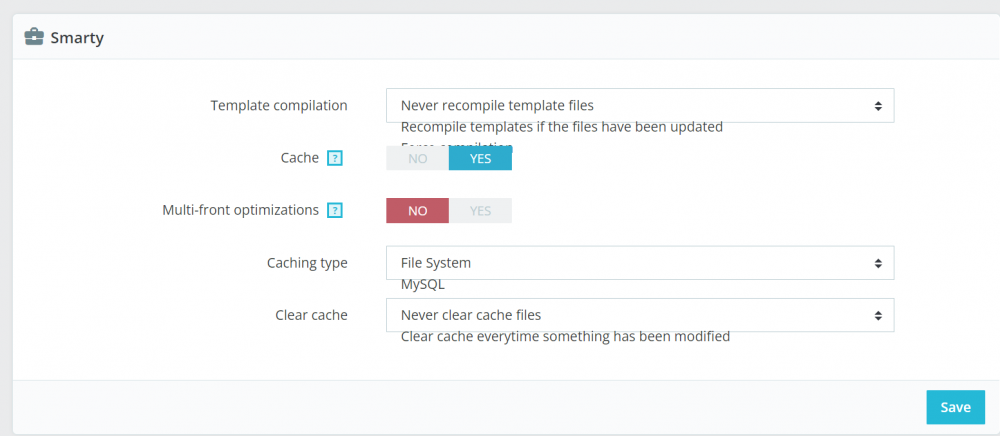Click the "Multi-front optimizations" label text
Screen dimensions: 1000x436
coord(240,210)
